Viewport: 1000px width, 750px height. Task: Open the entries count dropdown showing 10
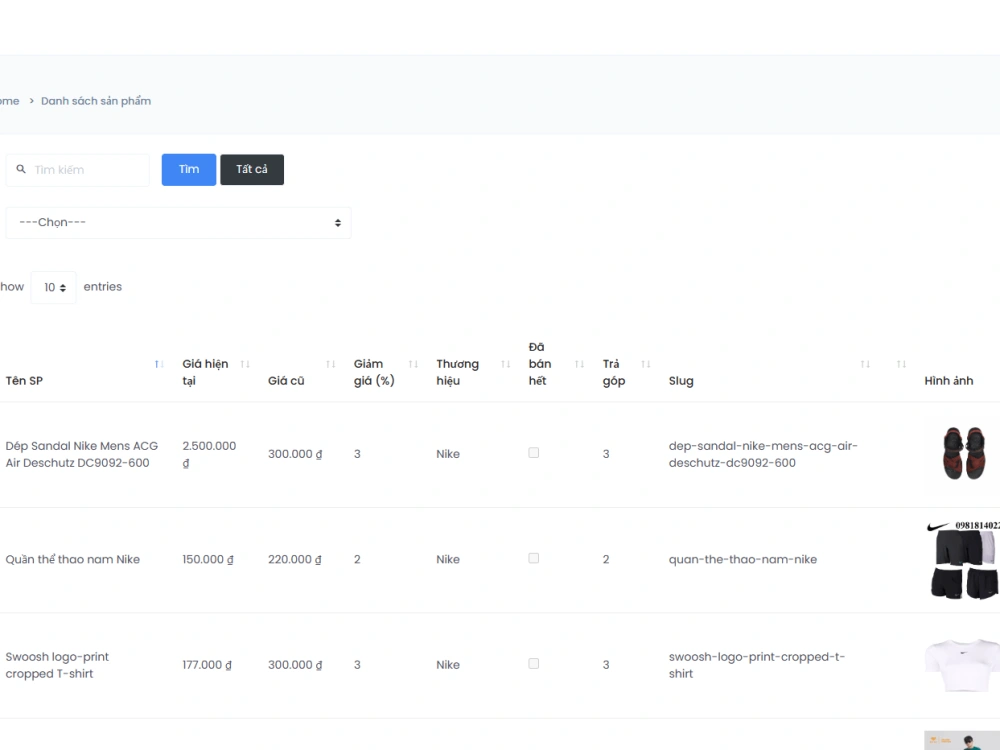point(54,288)
